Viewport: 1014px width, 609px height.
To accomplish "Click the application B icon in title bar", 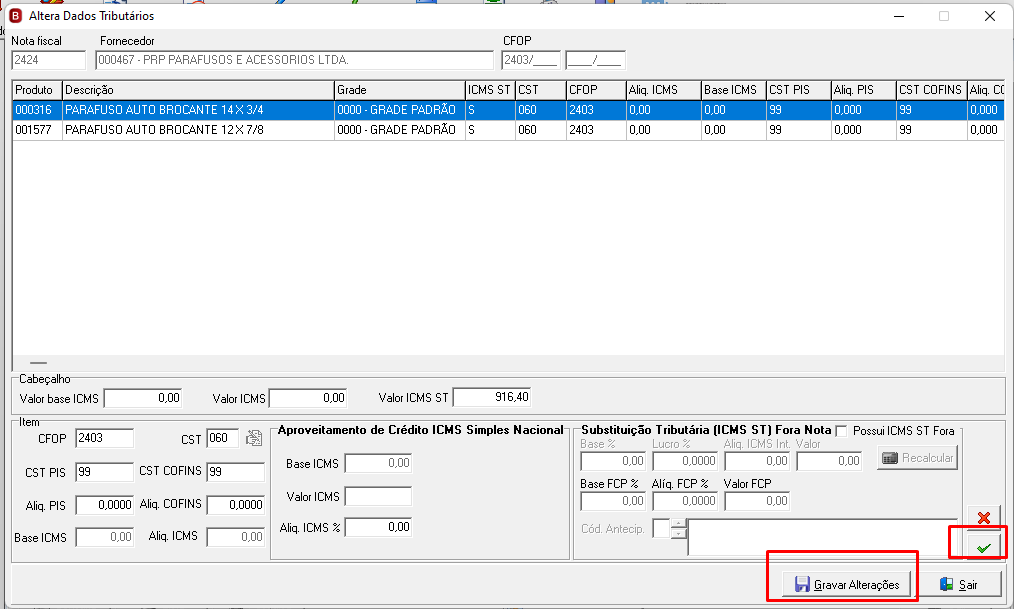I will [16, 16].
